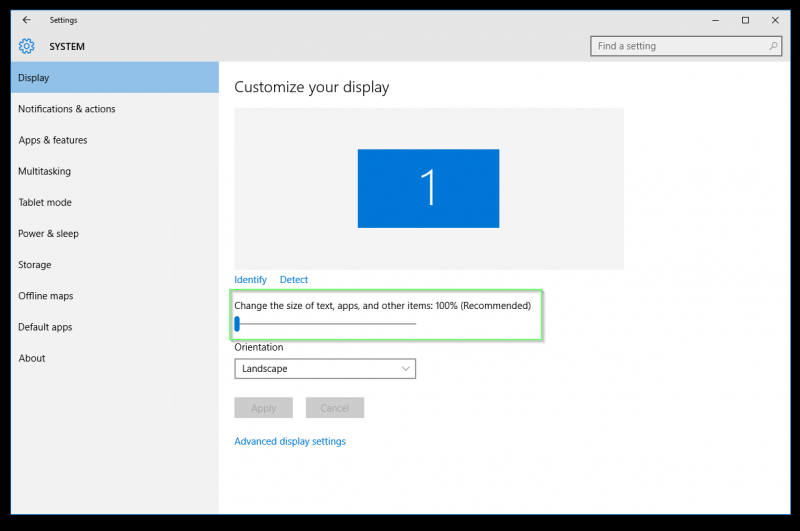Maximize the Settings window
This screenshot has width=800, height=531.
pyautogui.click(x=745, y=20)
